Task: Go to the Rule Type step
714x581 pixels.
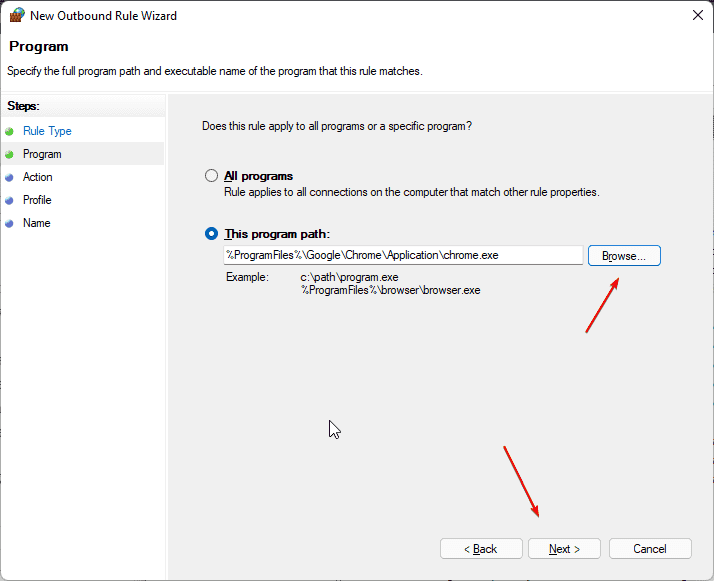Action: coord(47,131)
